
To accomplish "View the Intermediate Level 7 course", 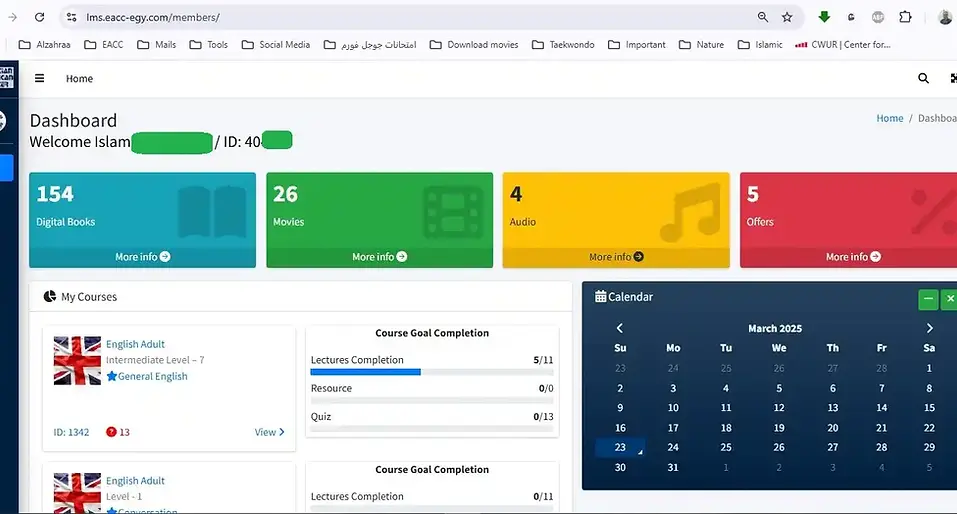I will point(269,432).
